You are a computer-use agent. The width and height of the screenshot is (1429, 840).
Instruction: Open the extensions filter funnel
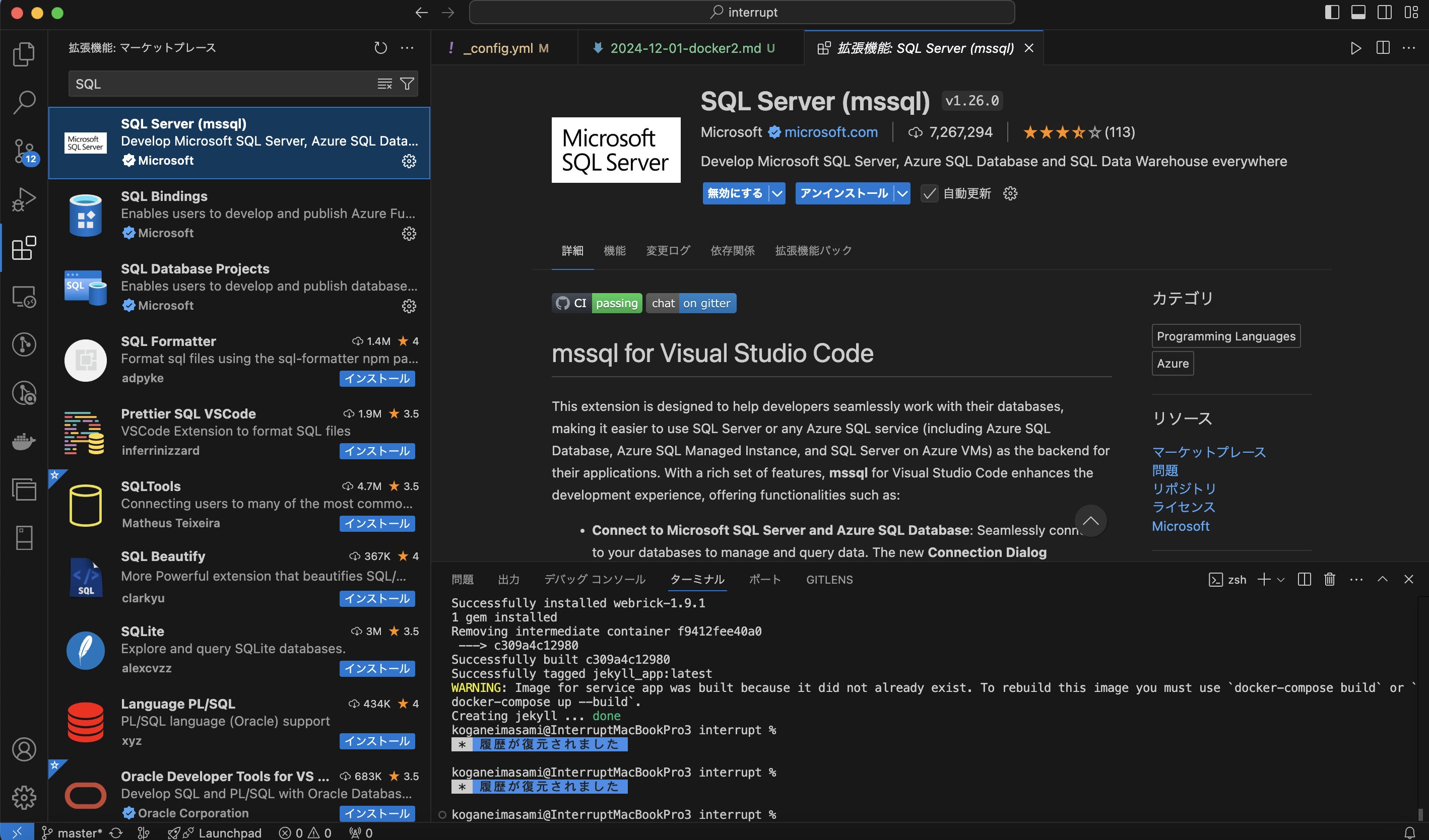(407, 84)
